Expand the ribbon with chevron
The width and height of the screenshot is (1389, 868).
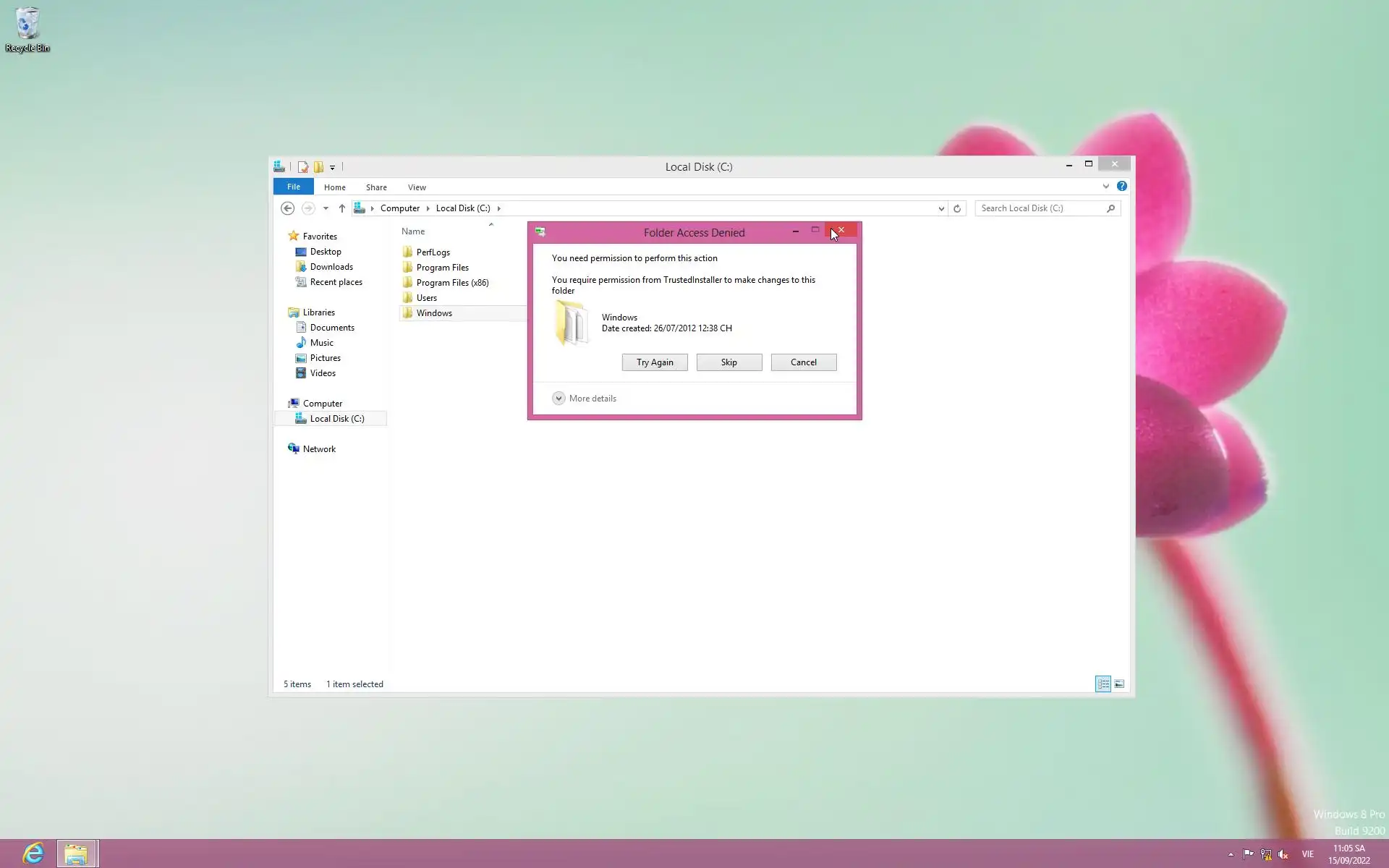pyautogui.click(x=1105, y=187)
